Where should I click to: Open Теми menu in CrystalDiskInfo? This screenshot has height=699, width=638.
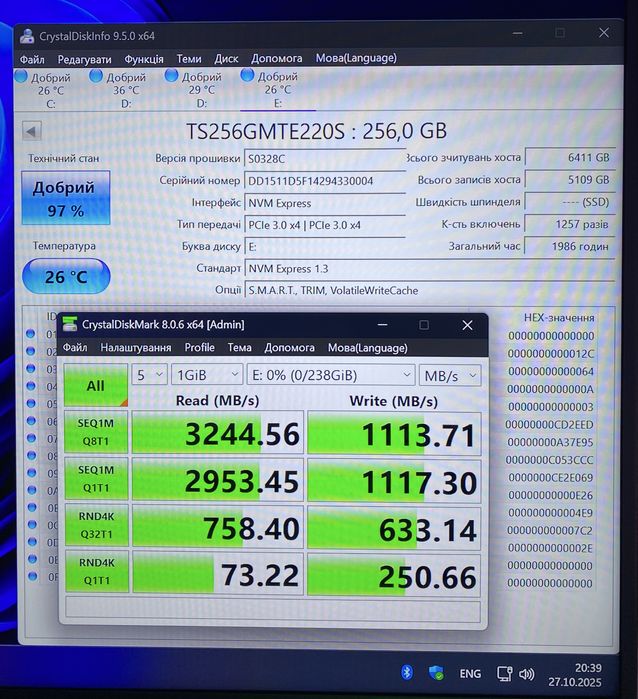[x=189, y=58]
